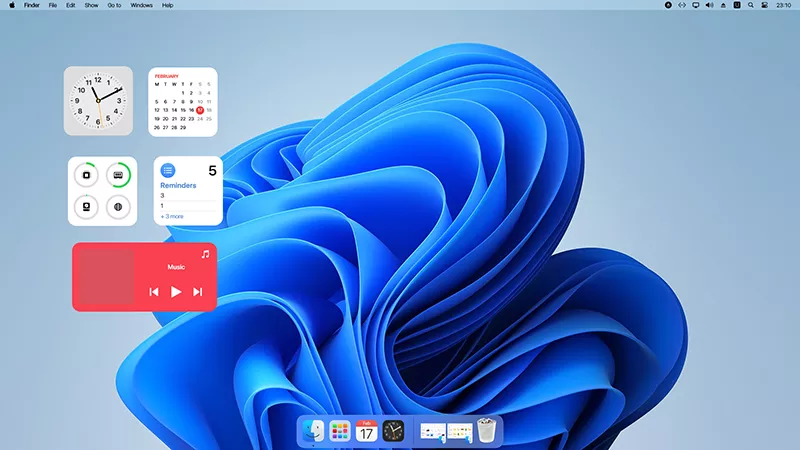Screen dimensions: 800x450
Task: Open reminder item labeled 3
Action: click(x=162, y=195)
